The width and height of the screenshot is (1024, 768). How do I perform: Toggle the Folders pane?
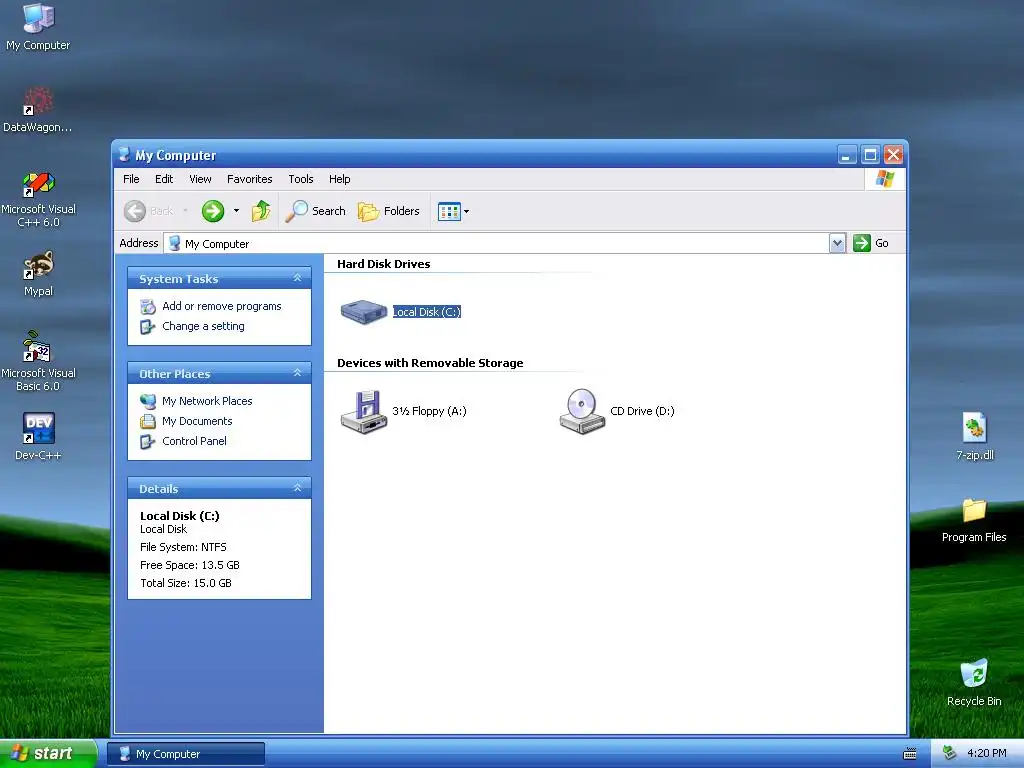point(389,211)
